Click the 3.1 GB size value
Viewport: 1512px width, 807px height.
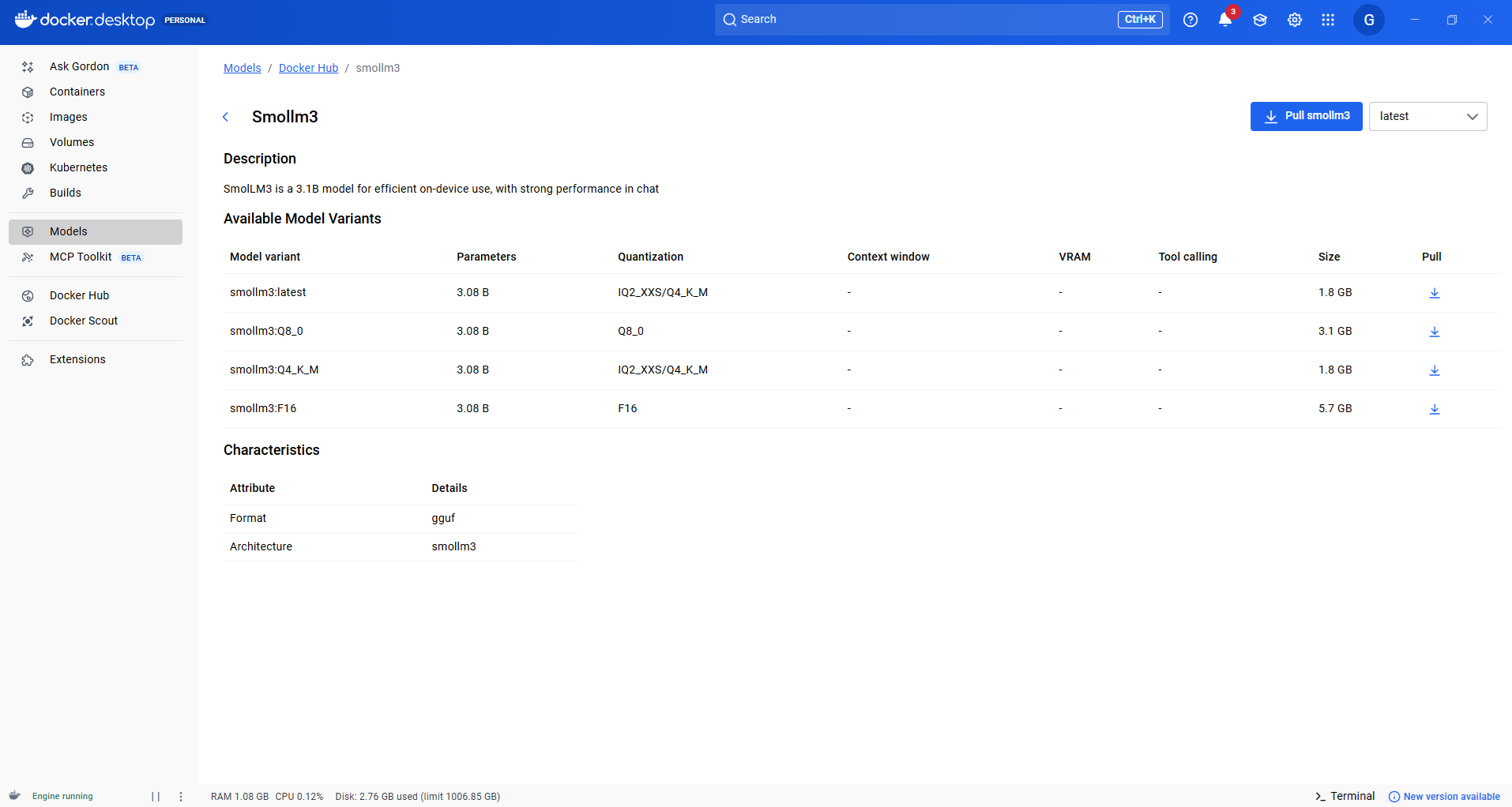coord(1335,331)
